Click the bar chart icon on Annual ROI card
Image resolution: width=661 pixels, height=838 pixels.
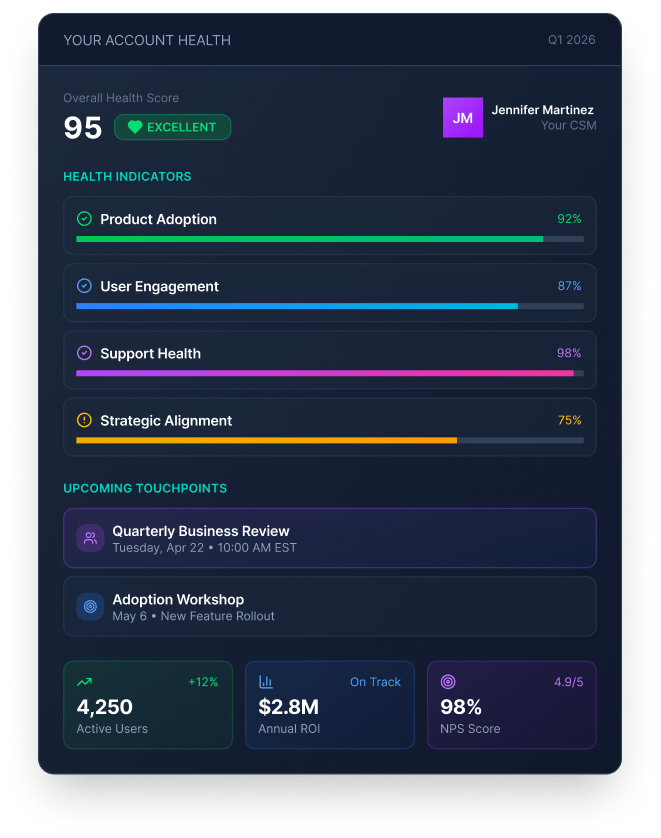click(x=266, y=682)
